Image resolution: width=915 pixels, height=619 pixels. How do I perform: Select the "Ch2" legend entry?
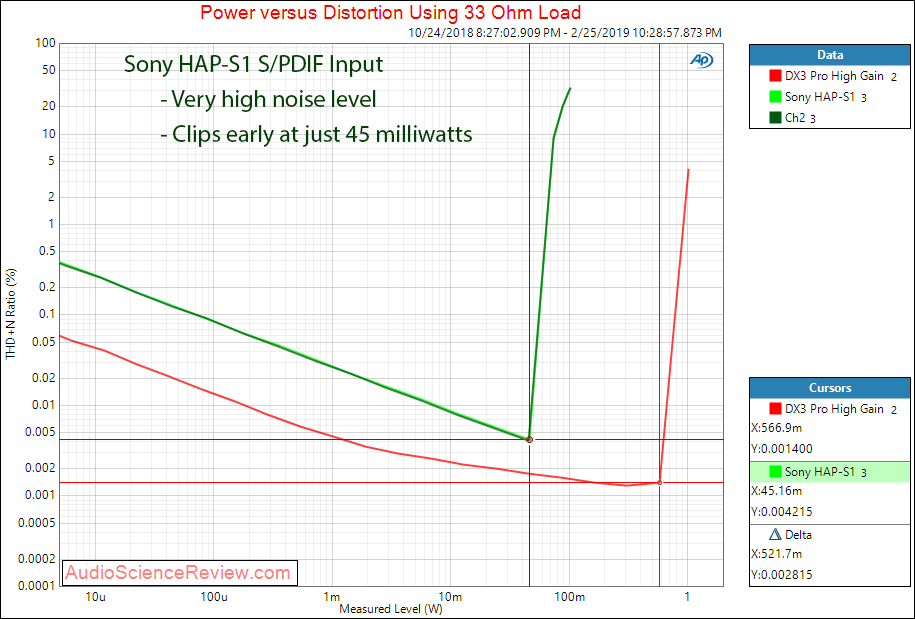[x=795, y=118]
